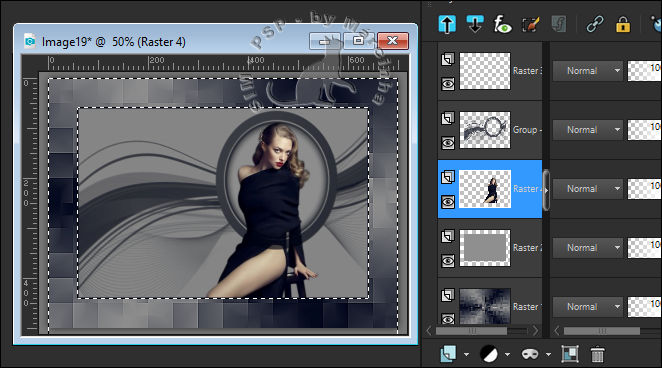Maximize the Image19 document window
Image resolution: width=662 pixels, height=368 pixels.
tap(358, 41)
